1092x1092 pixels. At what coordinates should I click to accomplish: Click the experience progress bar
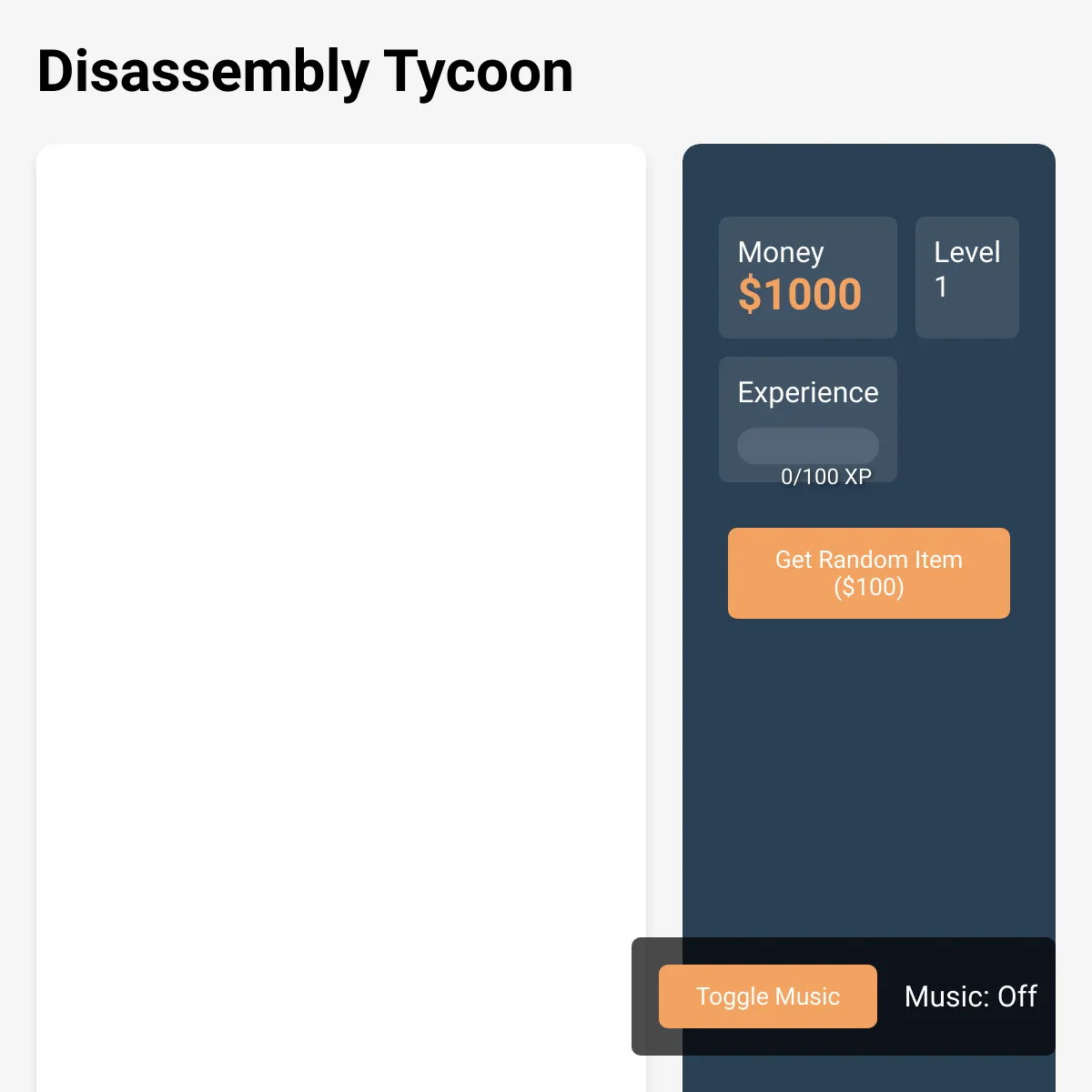click(x=808, y=446)
